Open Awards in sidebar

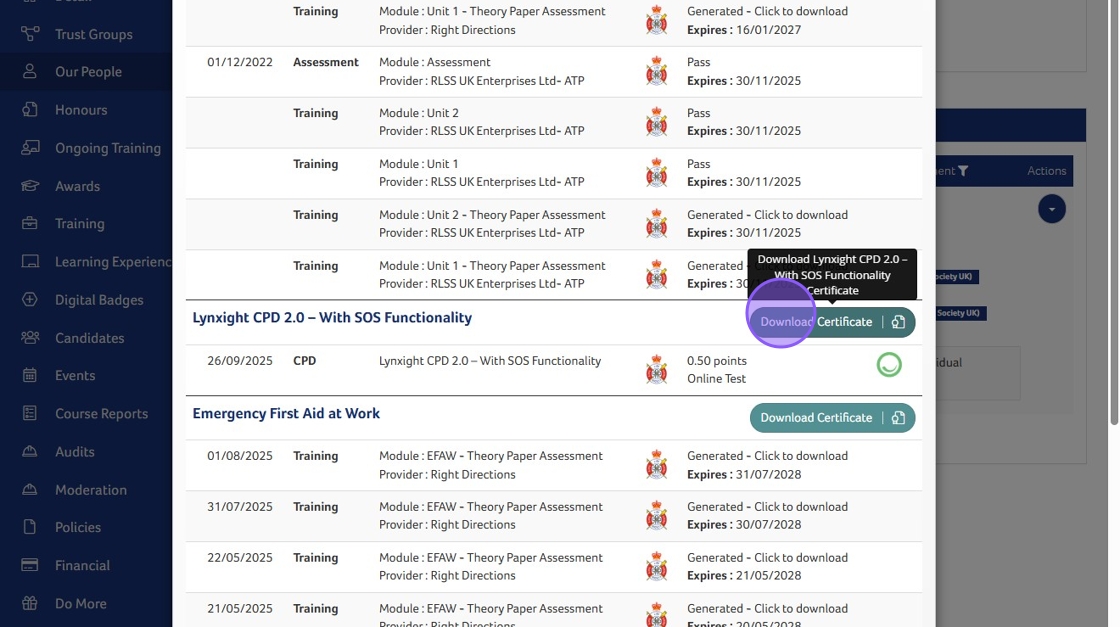pos(77,186)
